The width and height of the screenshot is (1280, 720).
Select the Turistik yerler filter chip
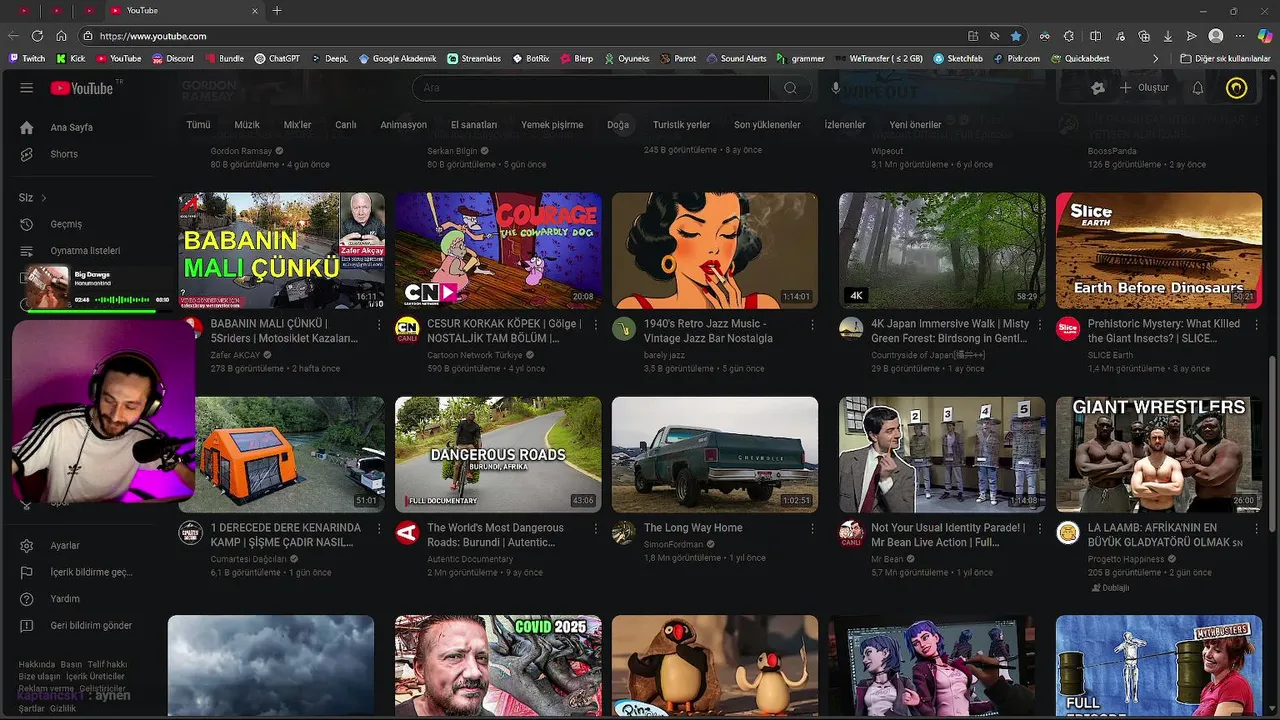681,125
